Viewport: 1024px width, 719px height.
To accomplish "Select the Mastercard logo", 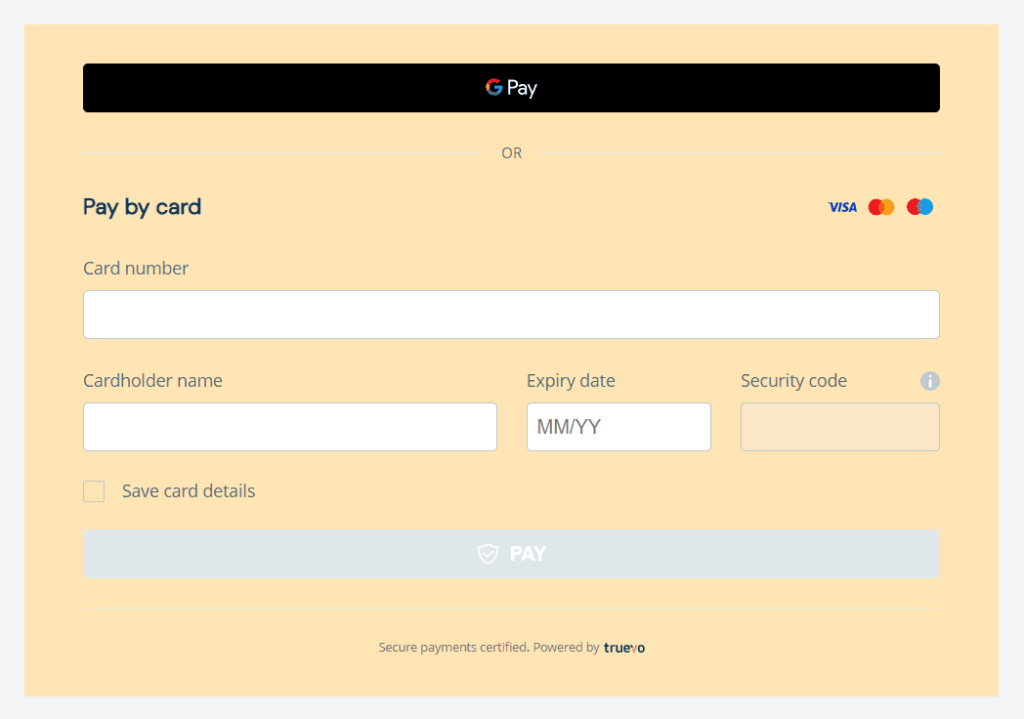I will pos(881,206).
